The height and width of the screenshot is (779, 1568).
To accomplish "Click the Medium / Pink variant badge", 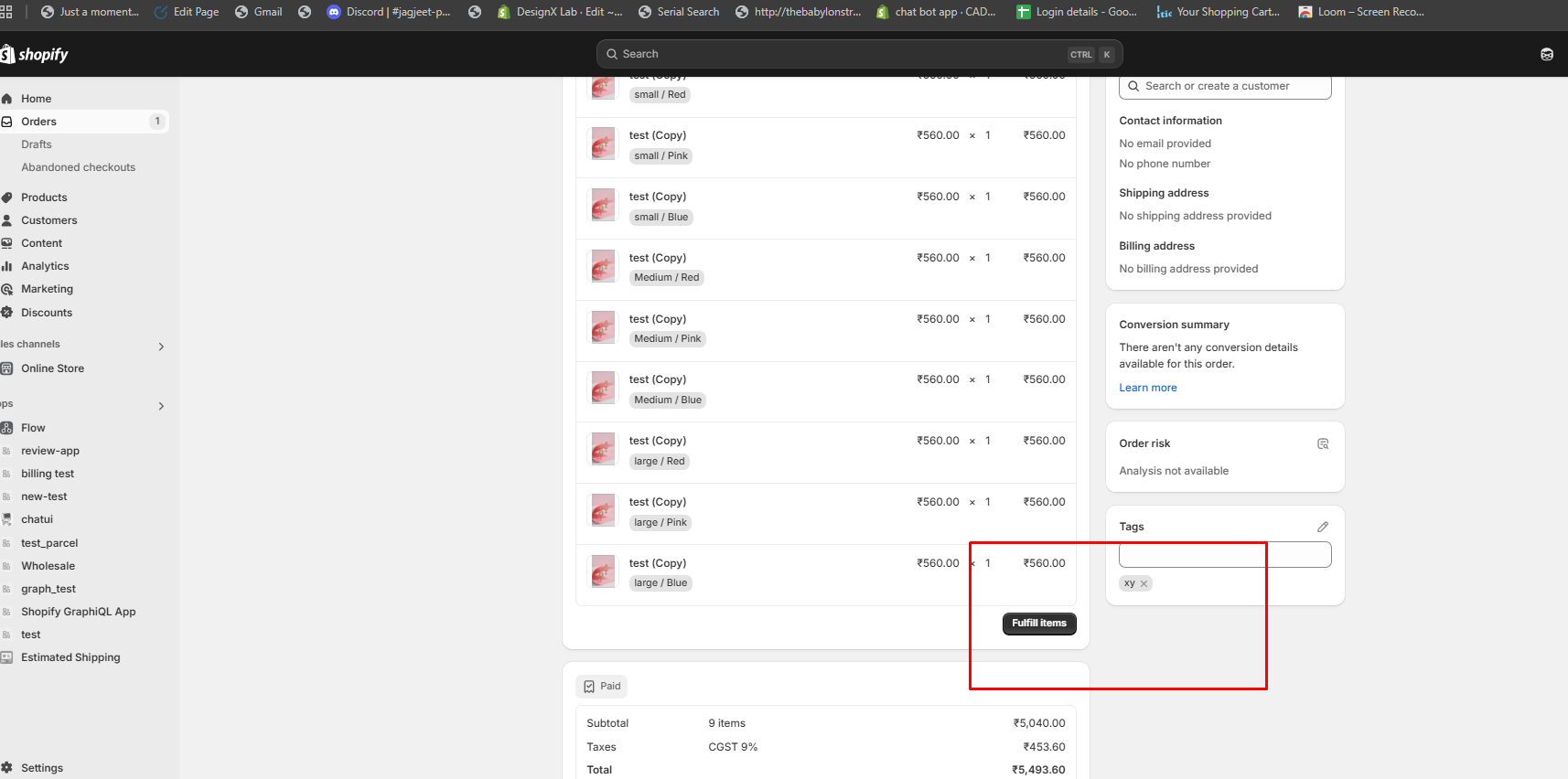I will (x=668, y=339).
